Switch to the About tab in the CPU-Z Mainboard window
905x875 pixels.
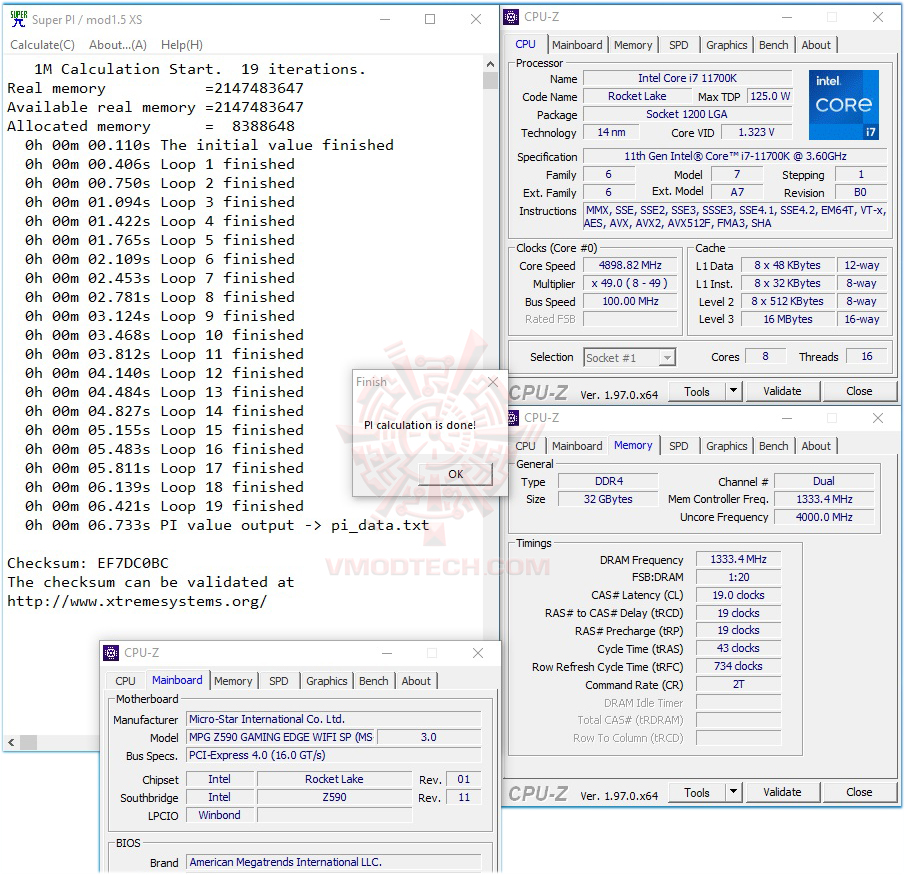click(416, 681)
